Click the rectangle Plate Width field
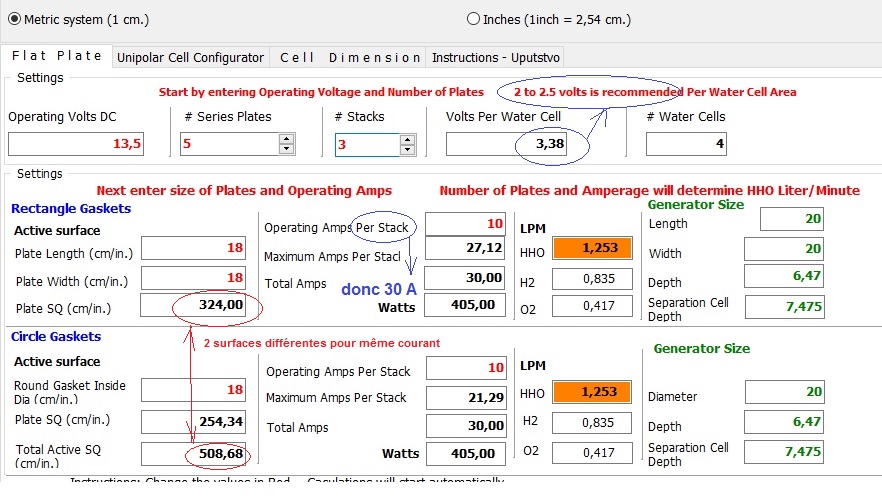 point(194,277)
